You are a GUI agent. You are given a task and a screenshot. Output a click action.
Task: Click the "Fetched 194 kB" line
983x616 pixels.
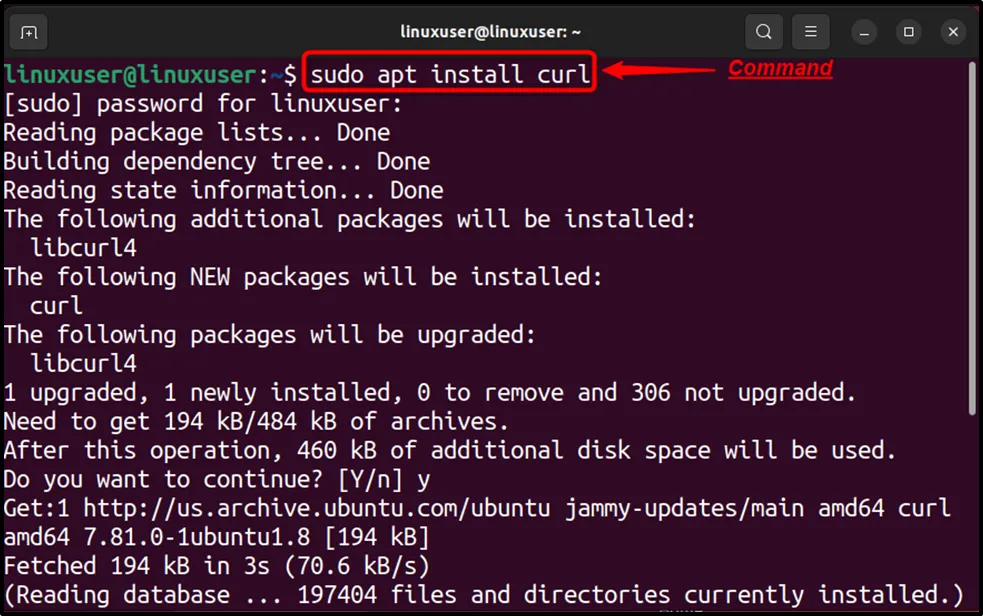216,566
